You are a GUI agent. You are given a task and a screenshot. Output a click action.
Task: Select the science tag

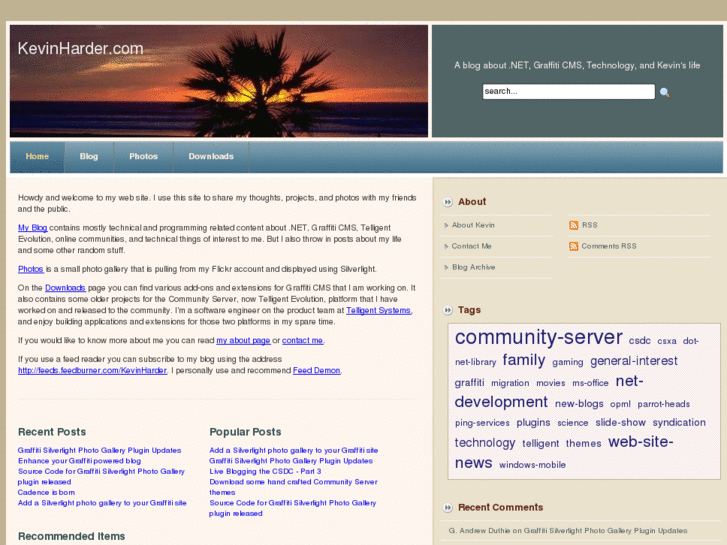pyautogui.click(x=573, y=423)
